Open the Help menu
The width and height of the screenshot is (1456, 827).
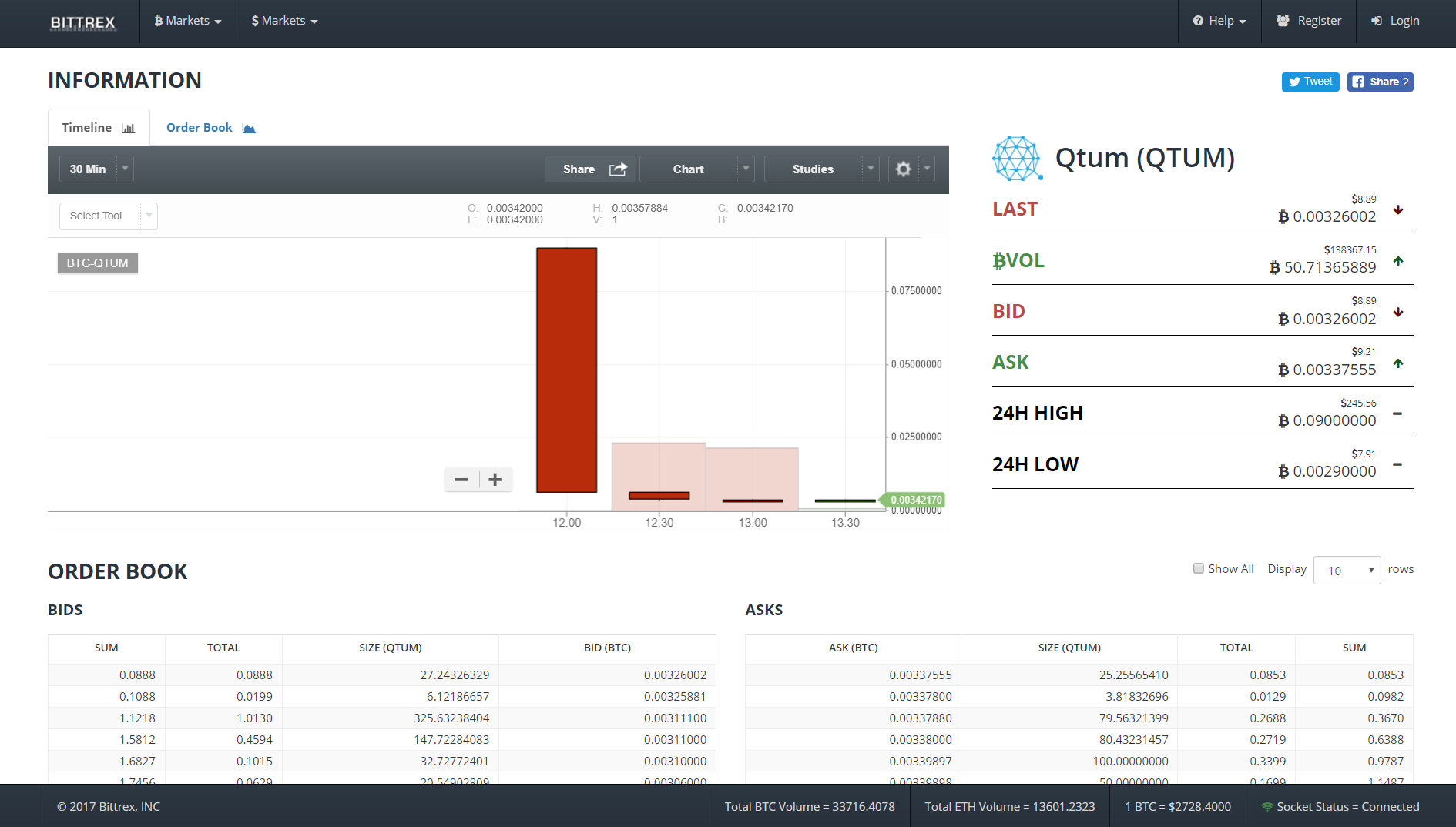click(1219, 21)
